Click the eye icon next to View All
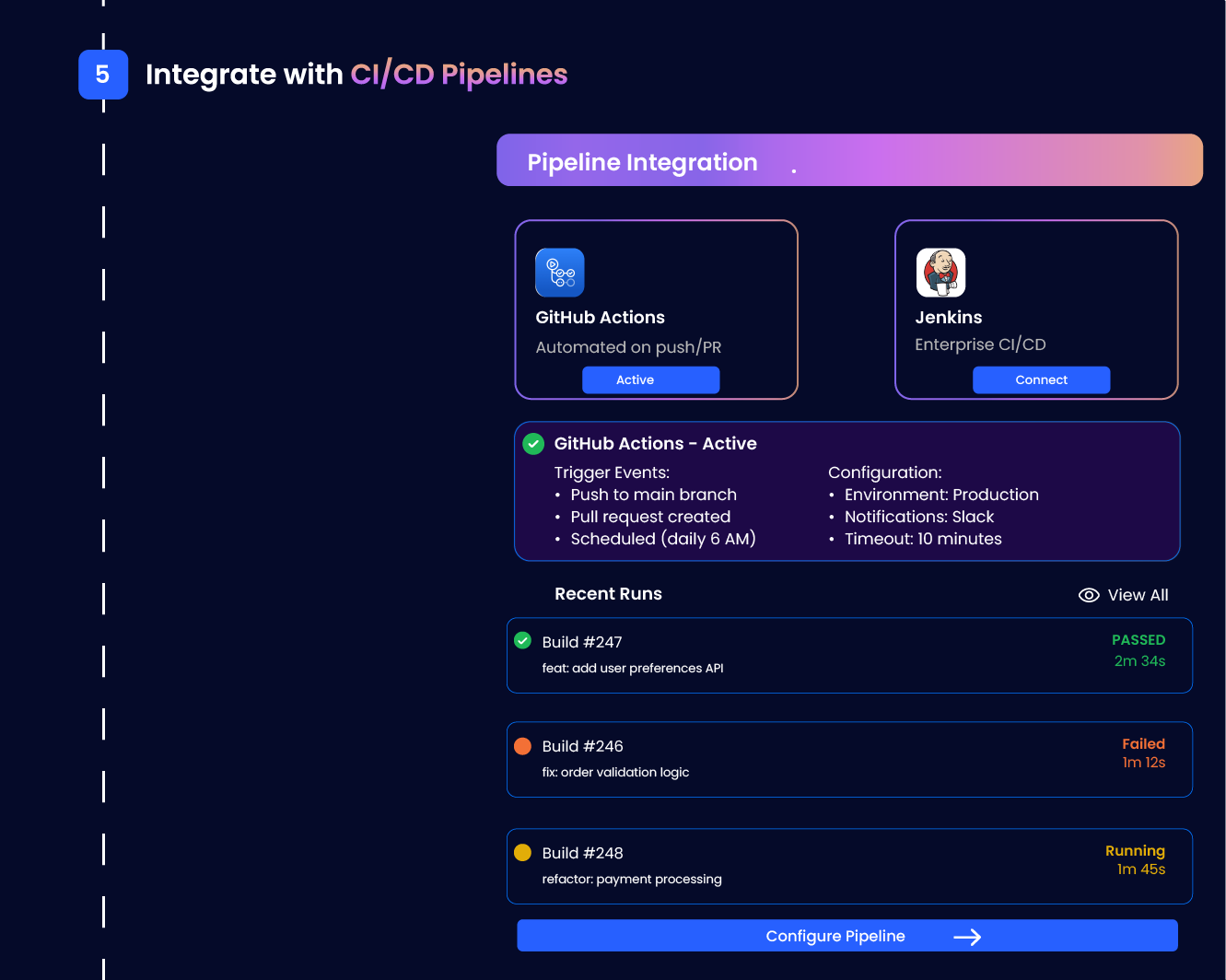 point(1089,595)
